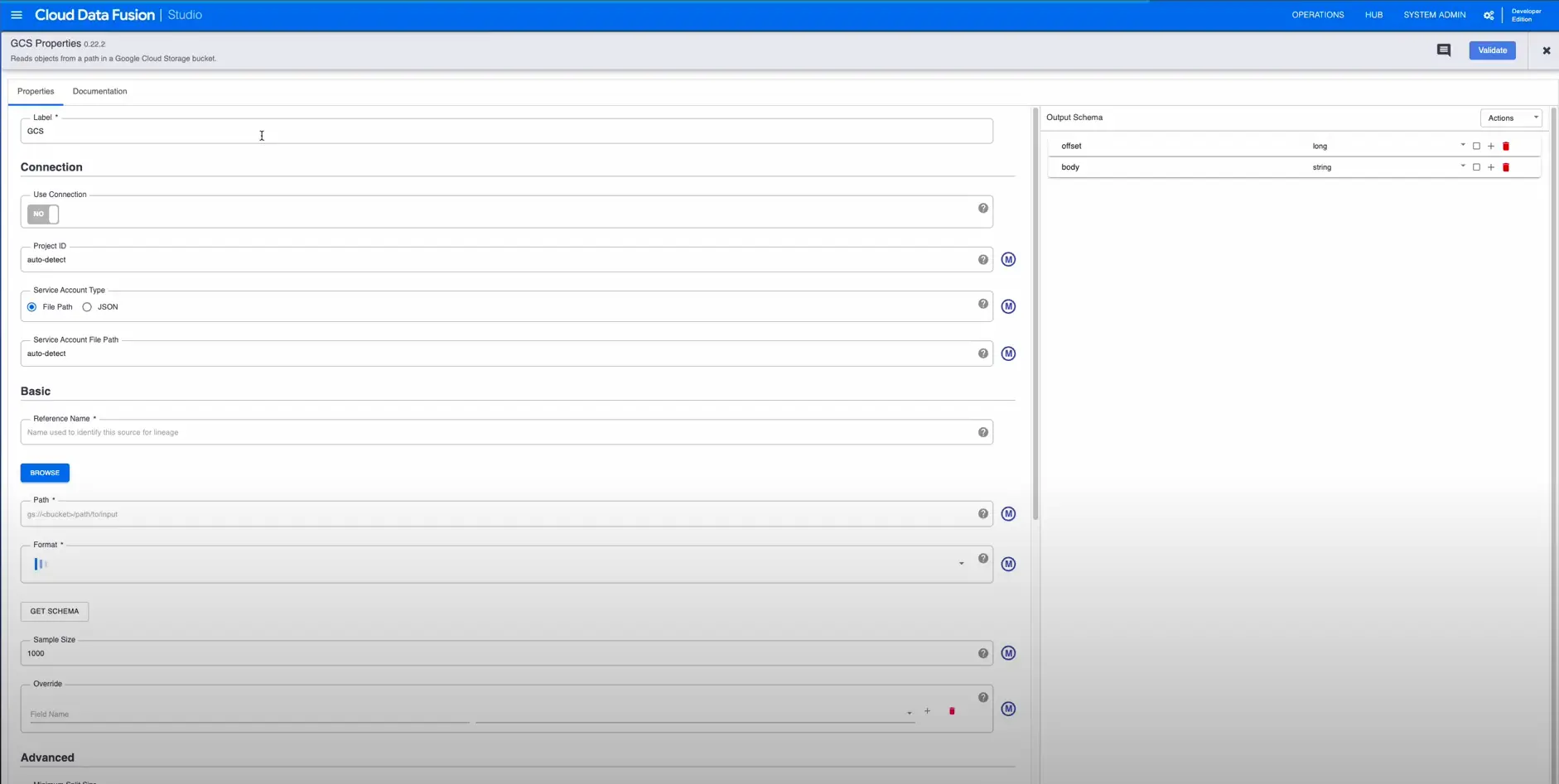This screenshot has height=784, width=1559.
Task: Show help for Path field
Action: [983, 514]
